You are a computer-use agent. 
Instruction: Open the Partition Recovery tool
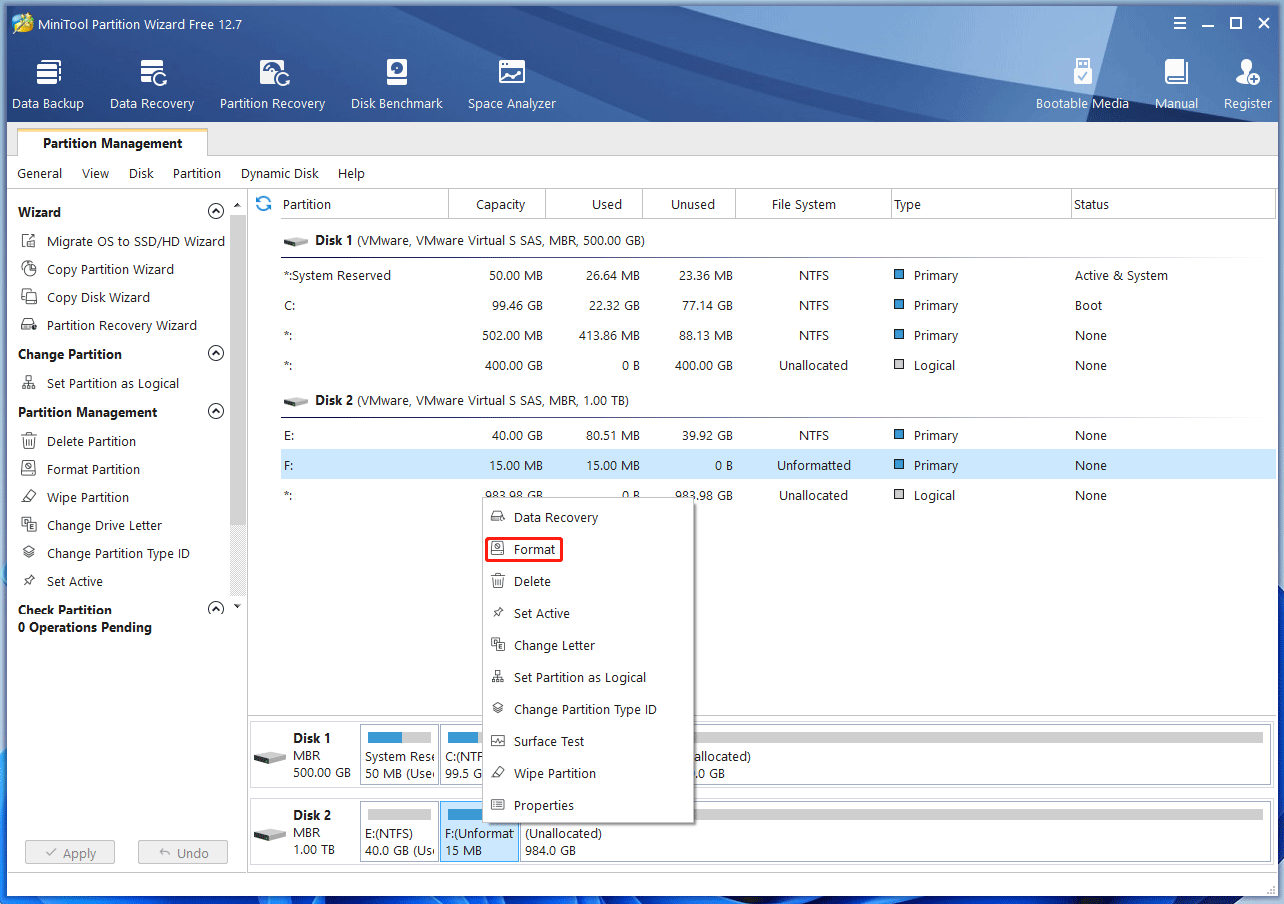[x=272, y=84]
